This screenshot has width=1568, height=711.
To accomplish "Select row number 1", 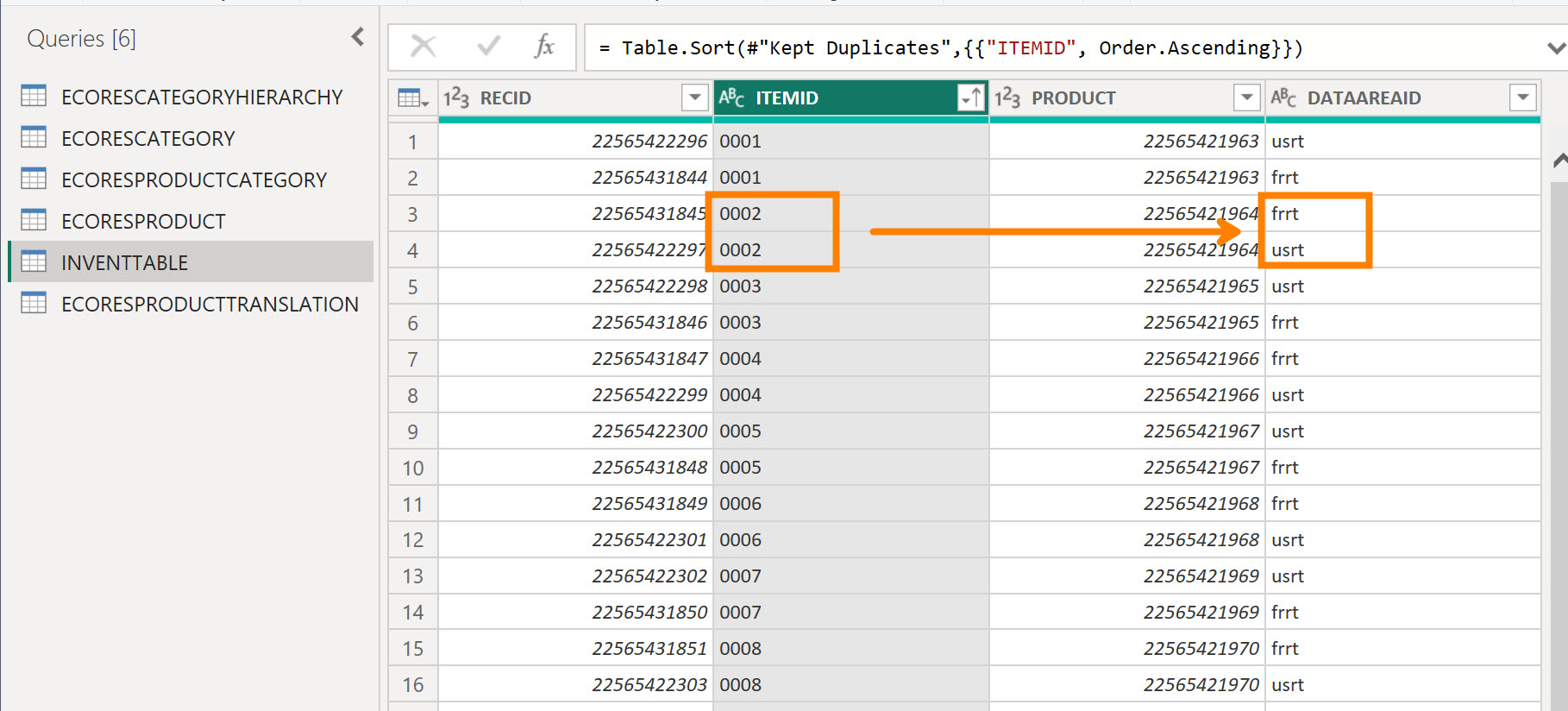I will pyautogui.click(x=413, y=142).
